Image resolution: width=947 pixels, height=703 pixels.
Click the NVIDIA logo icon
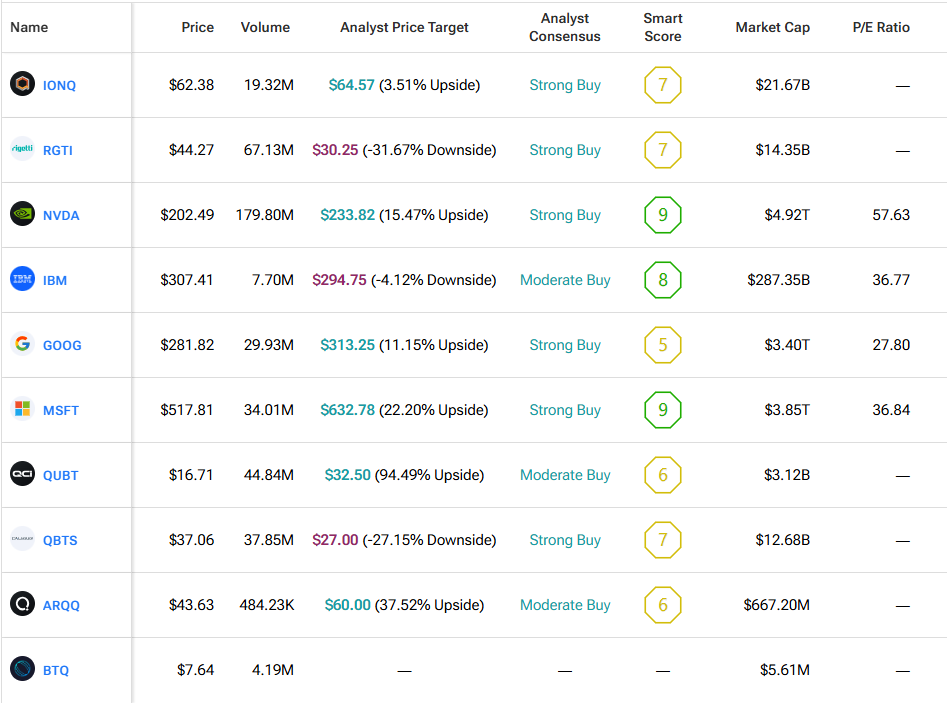point(22,215)
